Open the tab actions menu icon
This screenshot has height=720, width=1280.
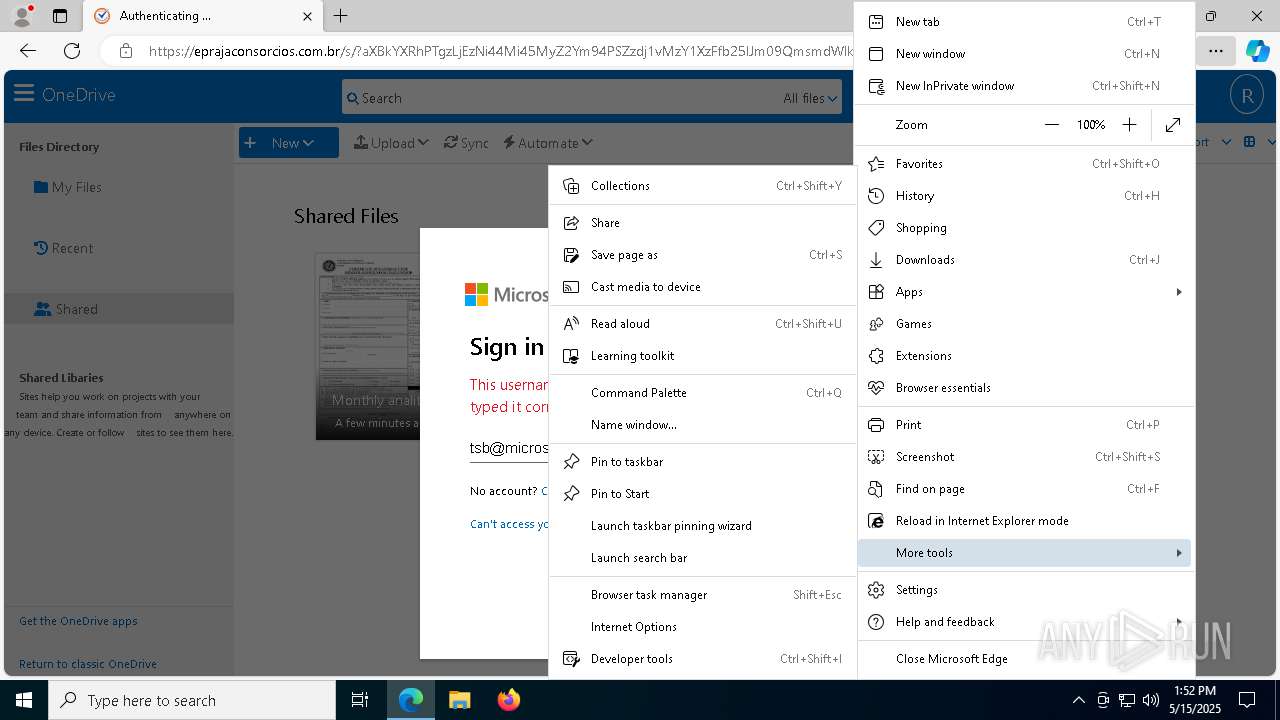pyautogui.click(x=59, y=16)
